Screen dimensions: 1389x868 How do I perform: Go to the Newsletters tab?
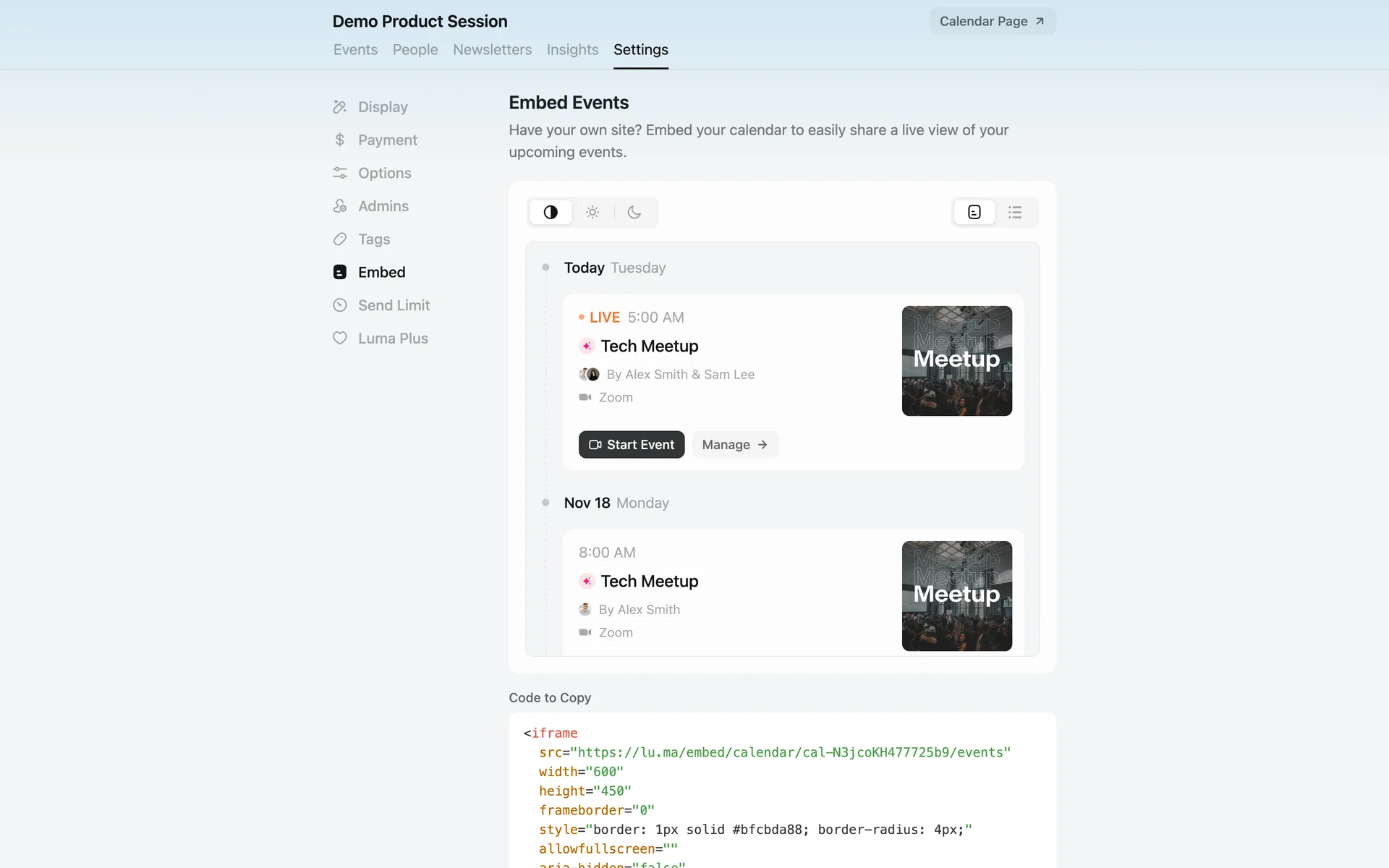point(492,50)
